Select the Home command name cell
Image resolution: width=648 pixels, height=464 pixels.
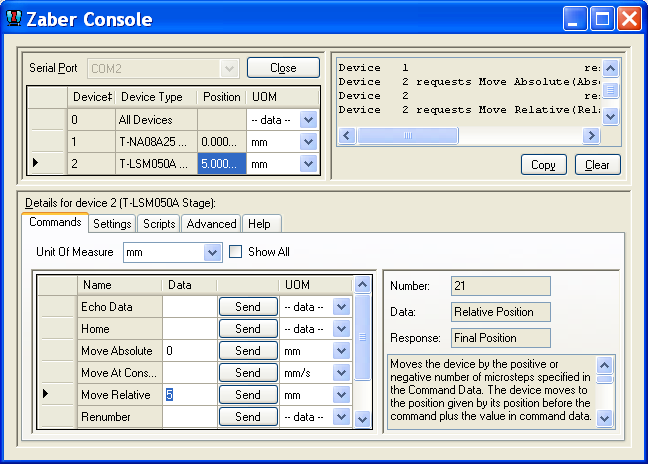120,329
